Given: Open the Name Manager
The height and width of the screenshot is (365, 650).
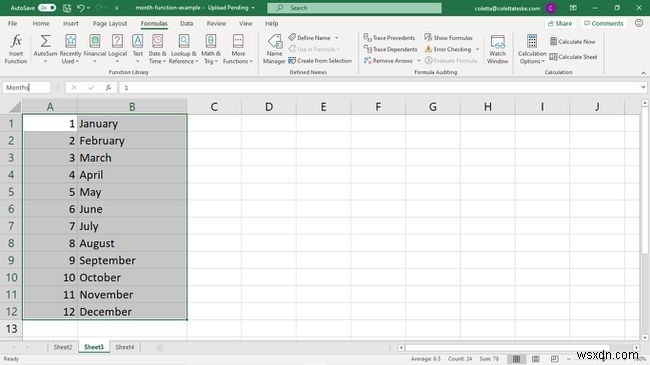Looking at the screenshot, I should pos(274,49).
